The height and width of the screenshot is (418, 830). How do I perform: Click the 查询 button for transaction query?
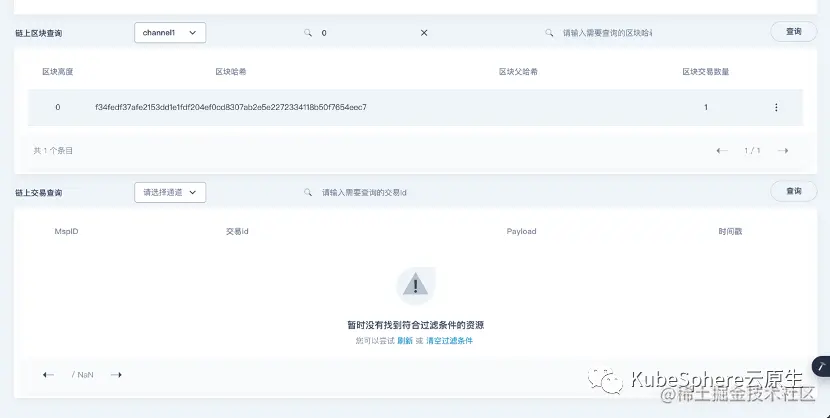click(x=793, y=192)
